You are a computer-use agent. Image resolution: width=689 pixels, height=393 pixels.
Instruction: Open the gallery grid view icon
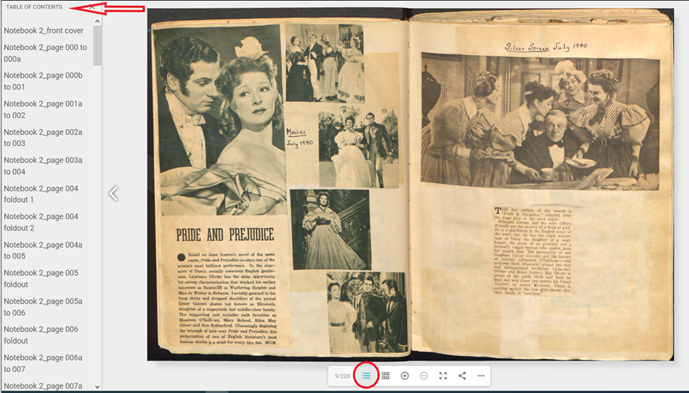[x=385, y=376]
